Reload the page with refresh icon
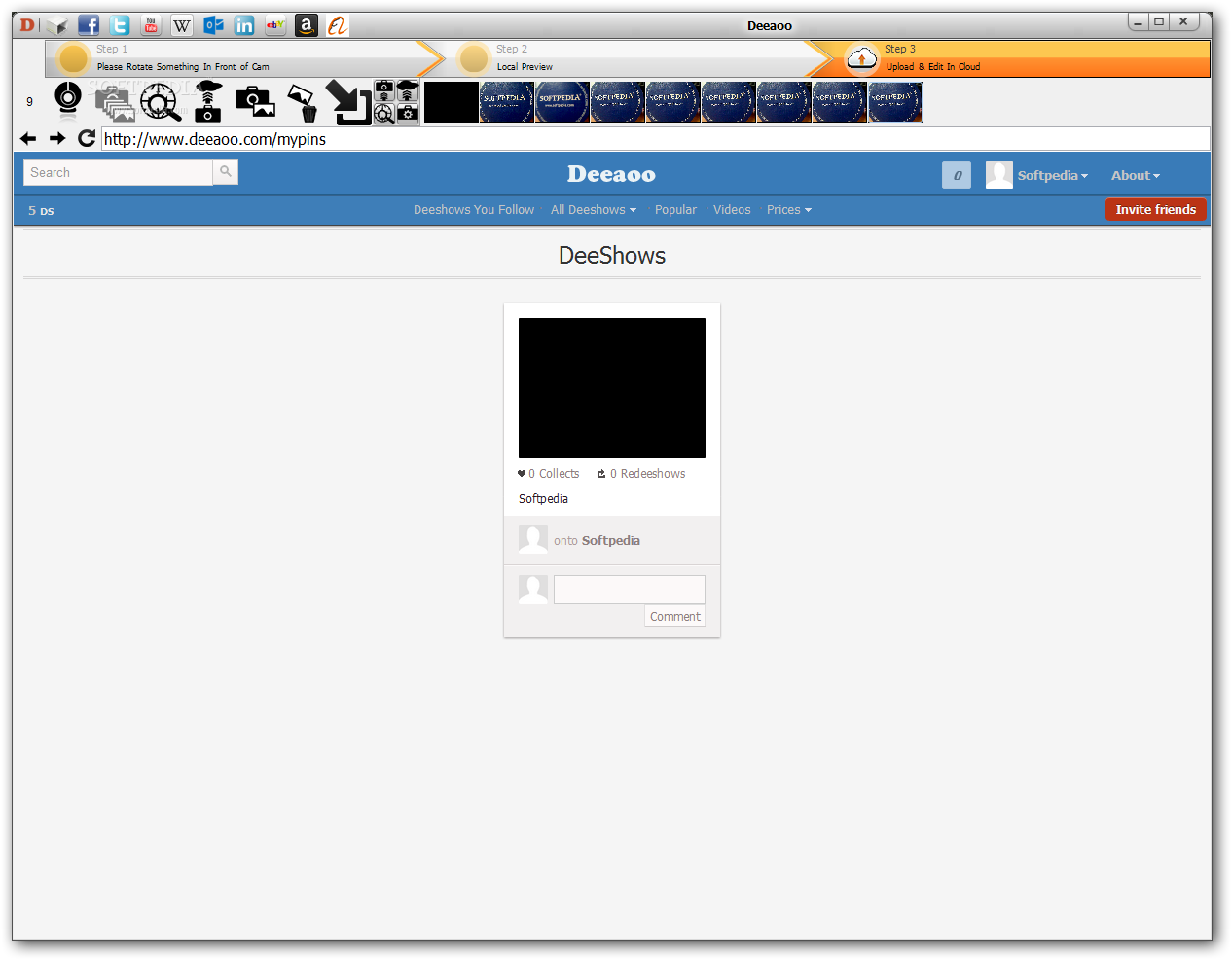Image resolution: width=1232 pixels, height=960 pixels. (87, 138)
